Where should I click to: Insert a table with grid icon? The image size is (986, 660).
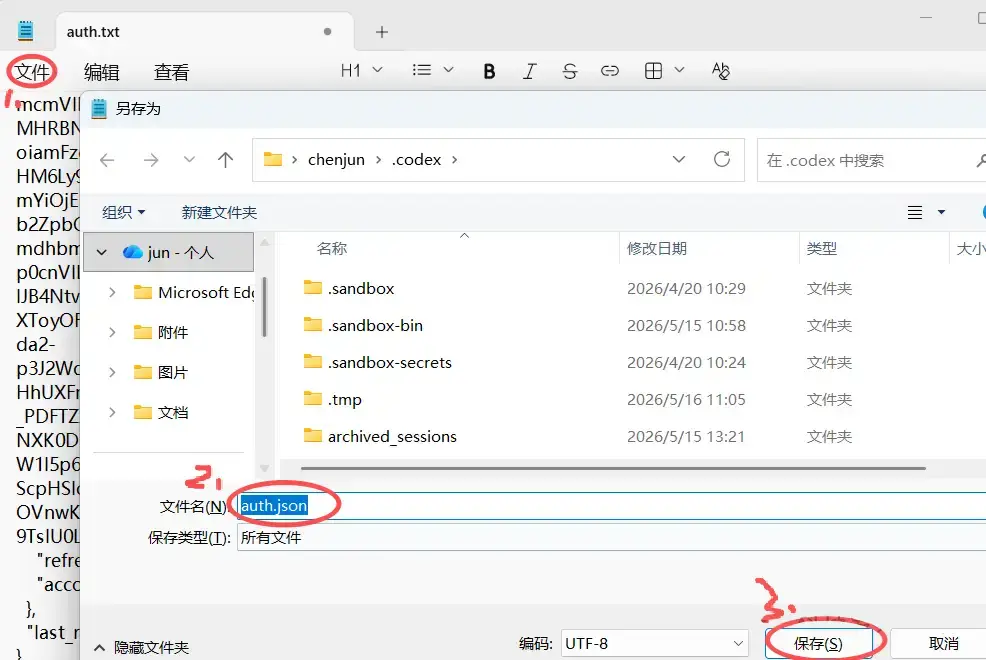(x=653, y=71)
